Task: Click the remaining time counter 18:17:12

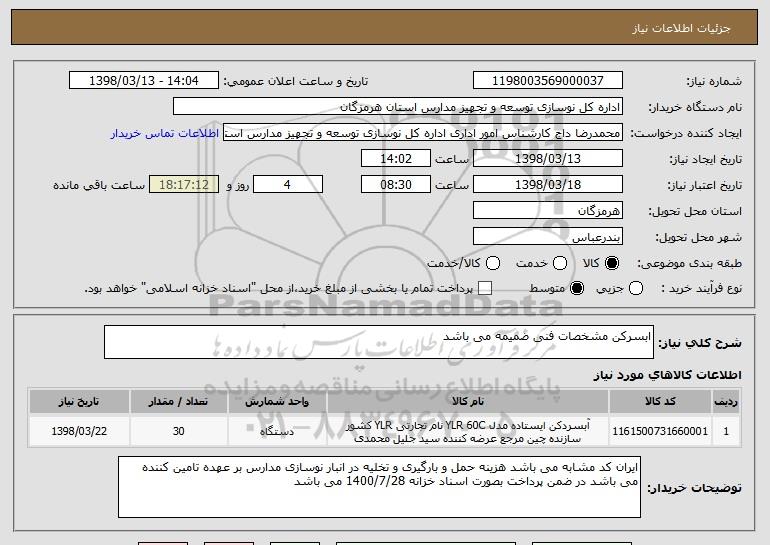Action: [184, 185]
